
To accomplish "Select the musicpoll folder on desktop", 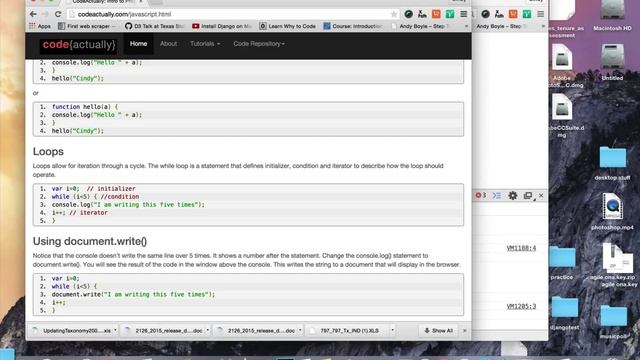I will tap(613, 321).
